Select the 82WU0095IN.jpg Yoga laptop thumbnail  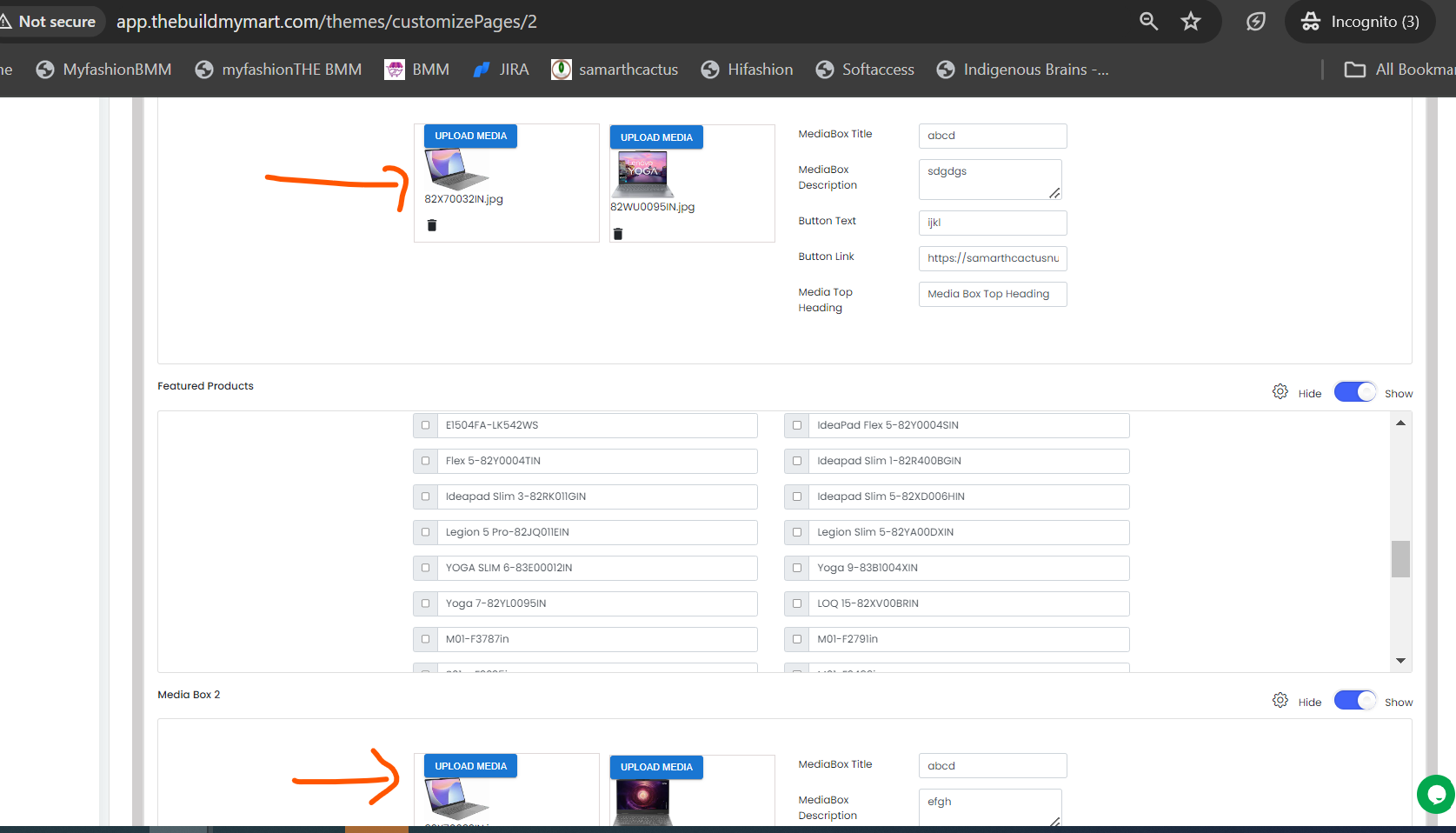coord(643,174)
